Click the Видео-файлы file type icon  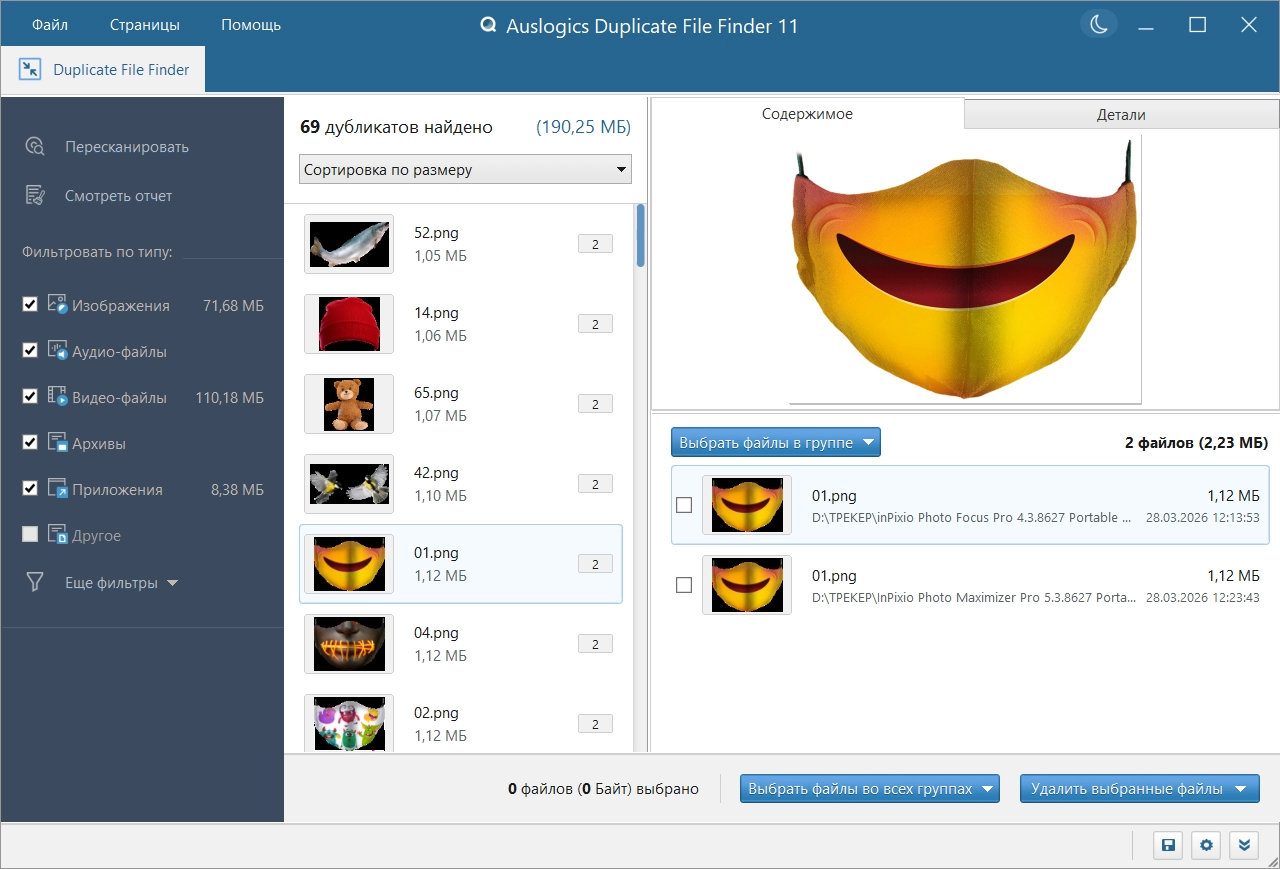[x=57, y=397]
